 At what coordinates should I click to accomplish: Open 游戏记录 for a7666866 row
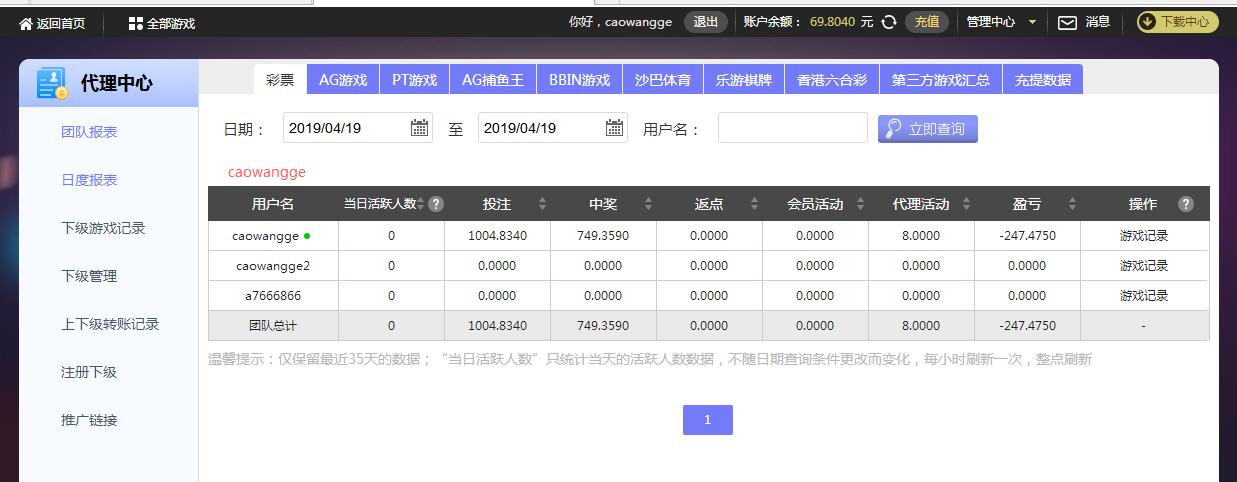point(1144,296)
